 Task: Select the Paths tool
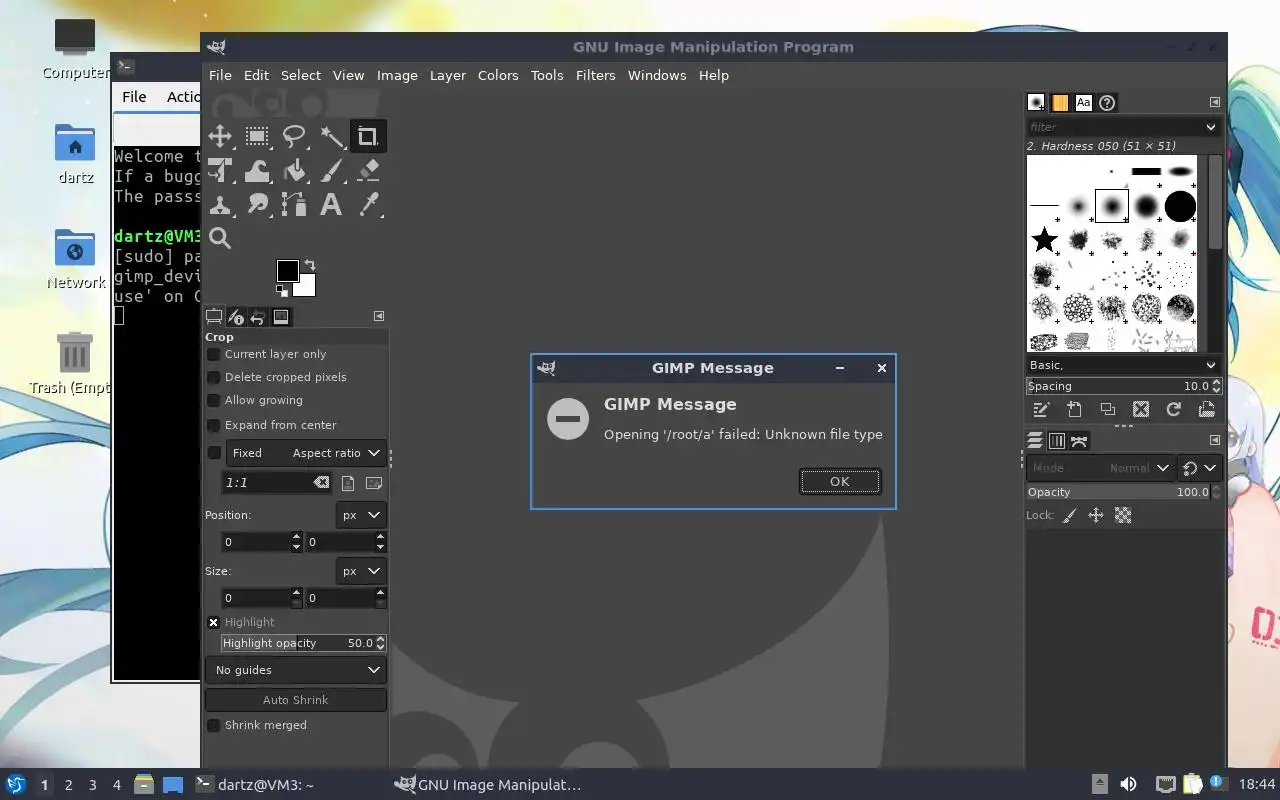294,205
